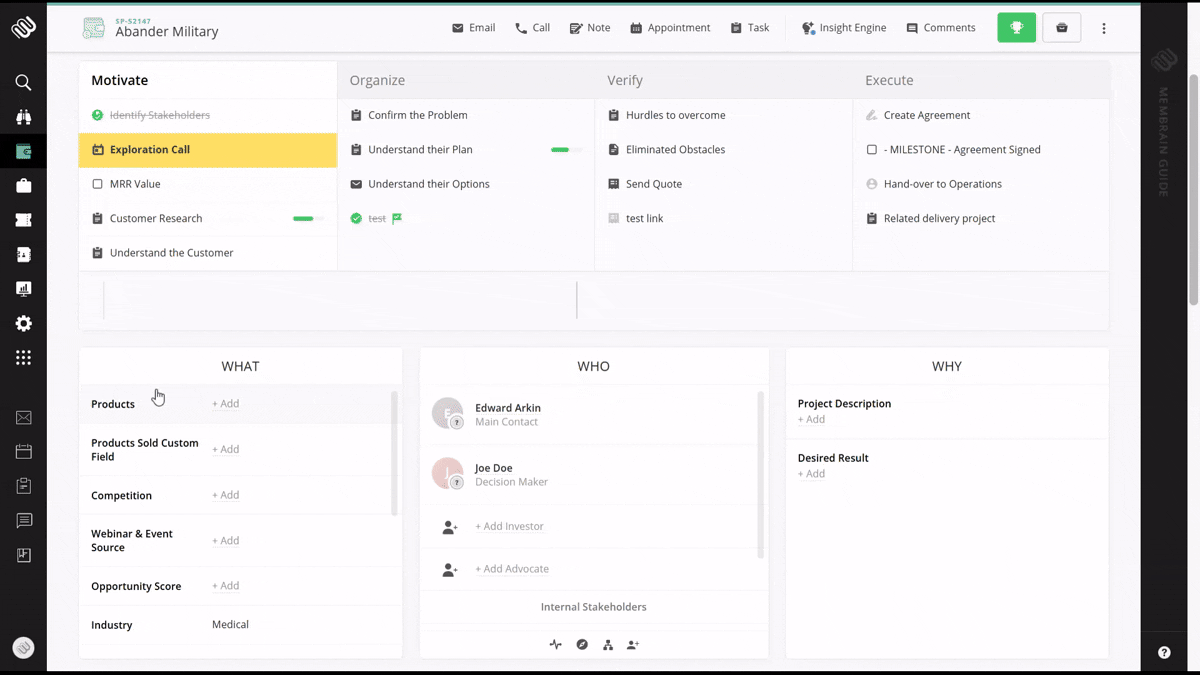Click the activity pulse icon under stakeholders
Viewport: 1200px width, 675px height.
556,645
